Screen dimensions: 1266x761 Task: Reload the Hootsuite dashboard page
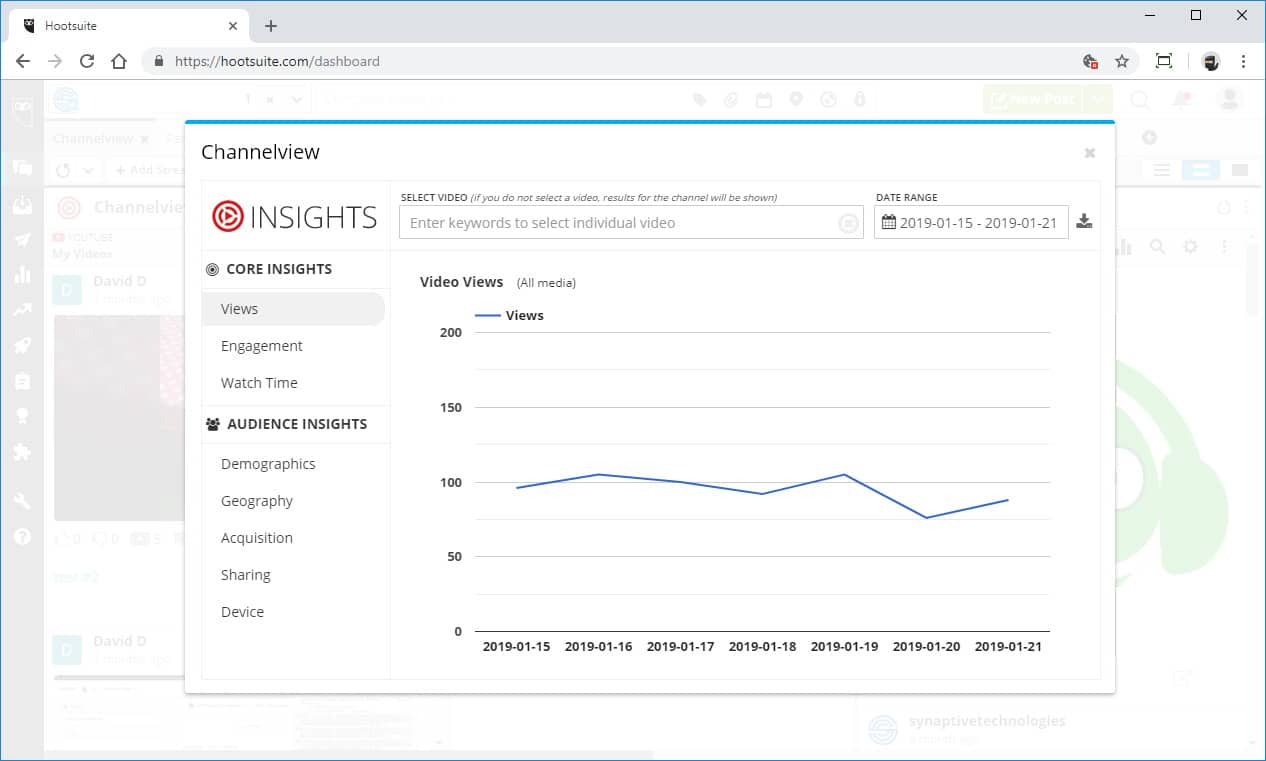(x=87, y=61)
